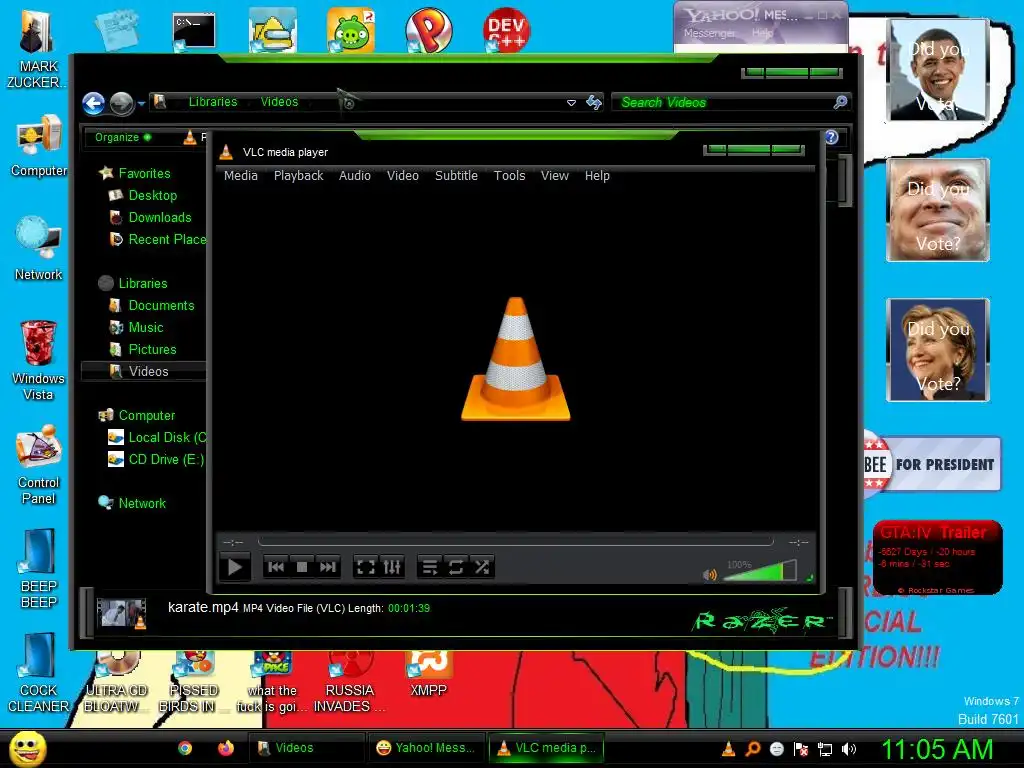Switch to VLC media player taskbar button
Screen dimensions: 1024x768
click(547, 748)
